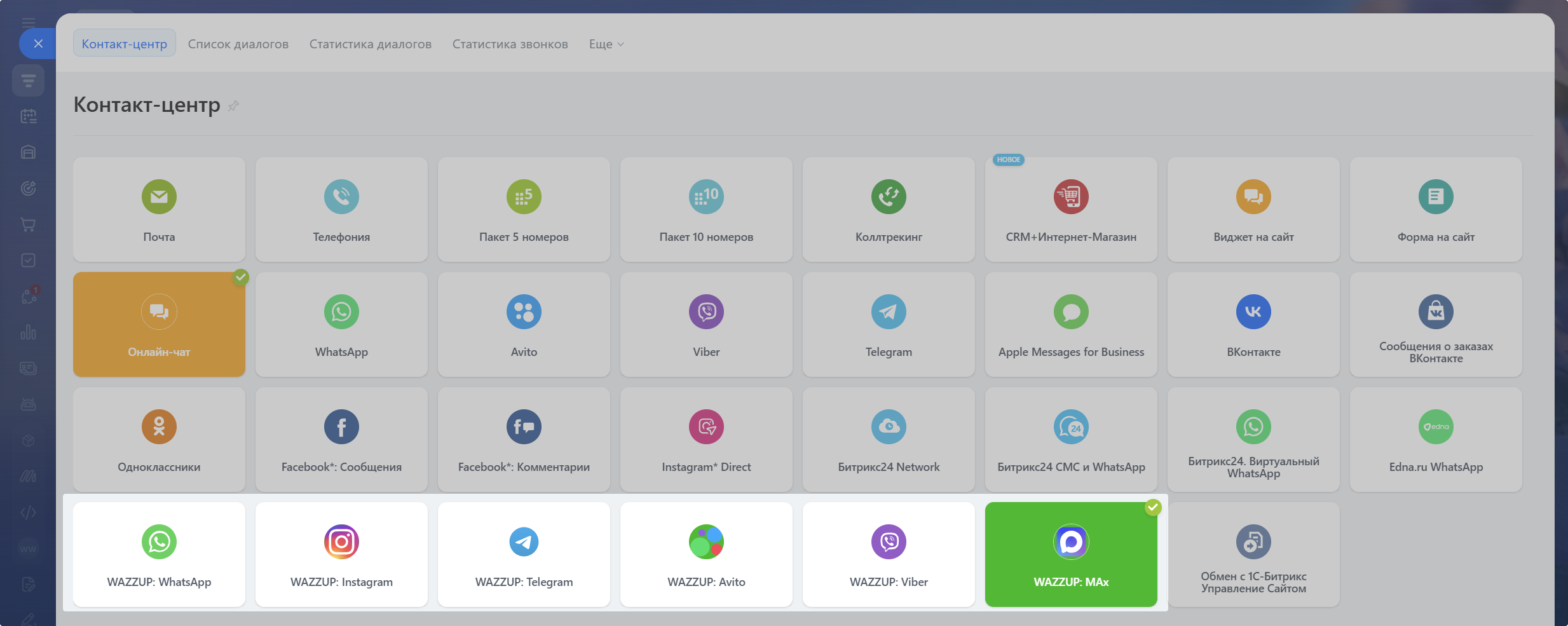Open Статистика звонков tab
1568x626 pixels.
[510, 44]
